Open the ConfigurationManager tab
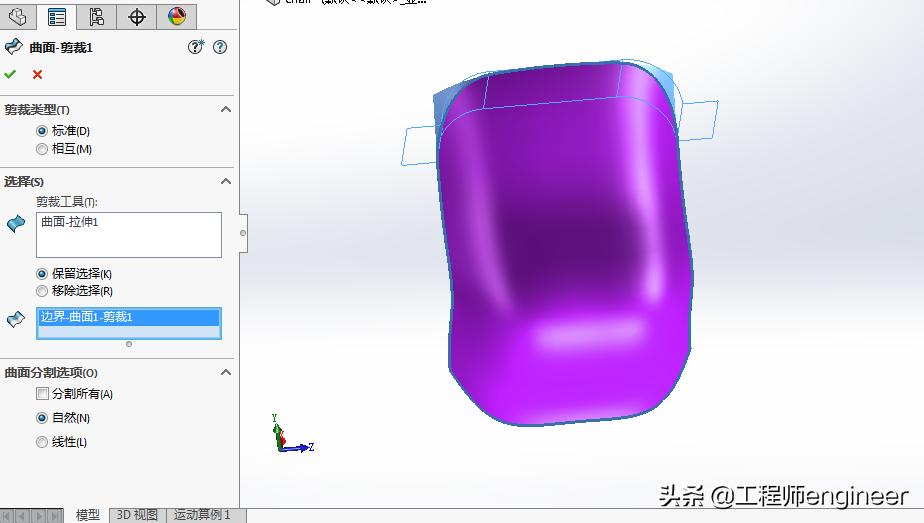Viewport: 924px width, 523px height. pos(97,16)
